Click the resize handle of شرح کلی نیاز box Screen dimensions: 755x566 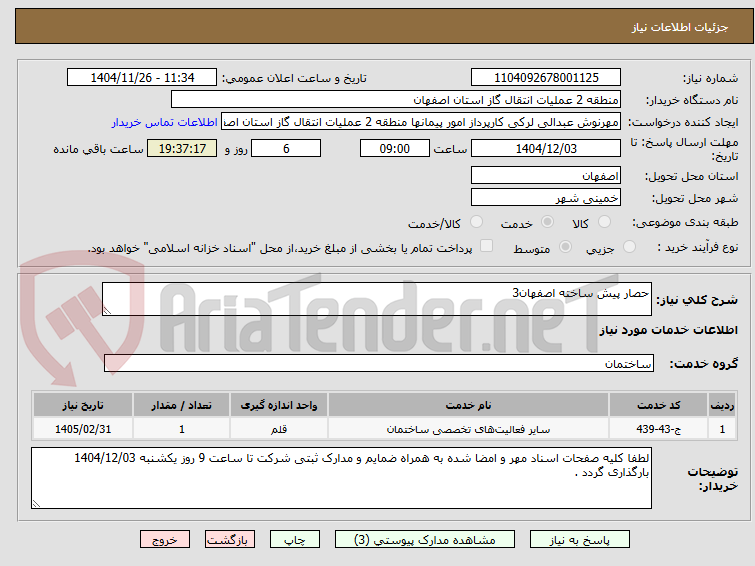(x=107, y=311)
